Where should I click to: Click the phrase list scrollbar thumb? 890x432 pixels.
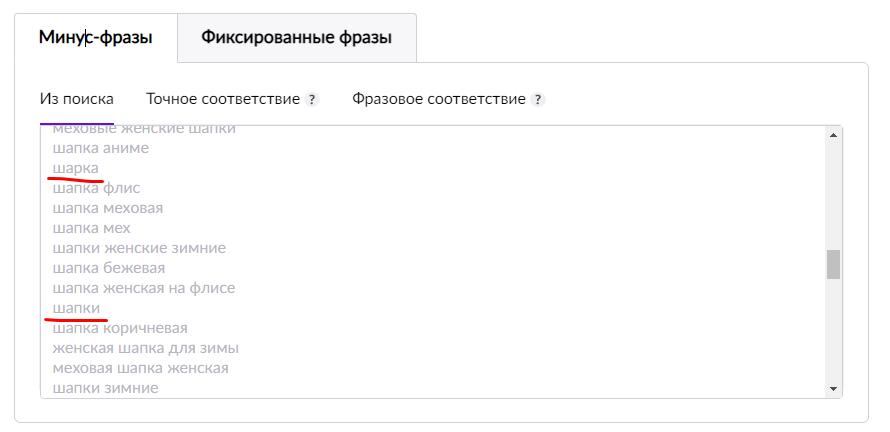point(833,264)
